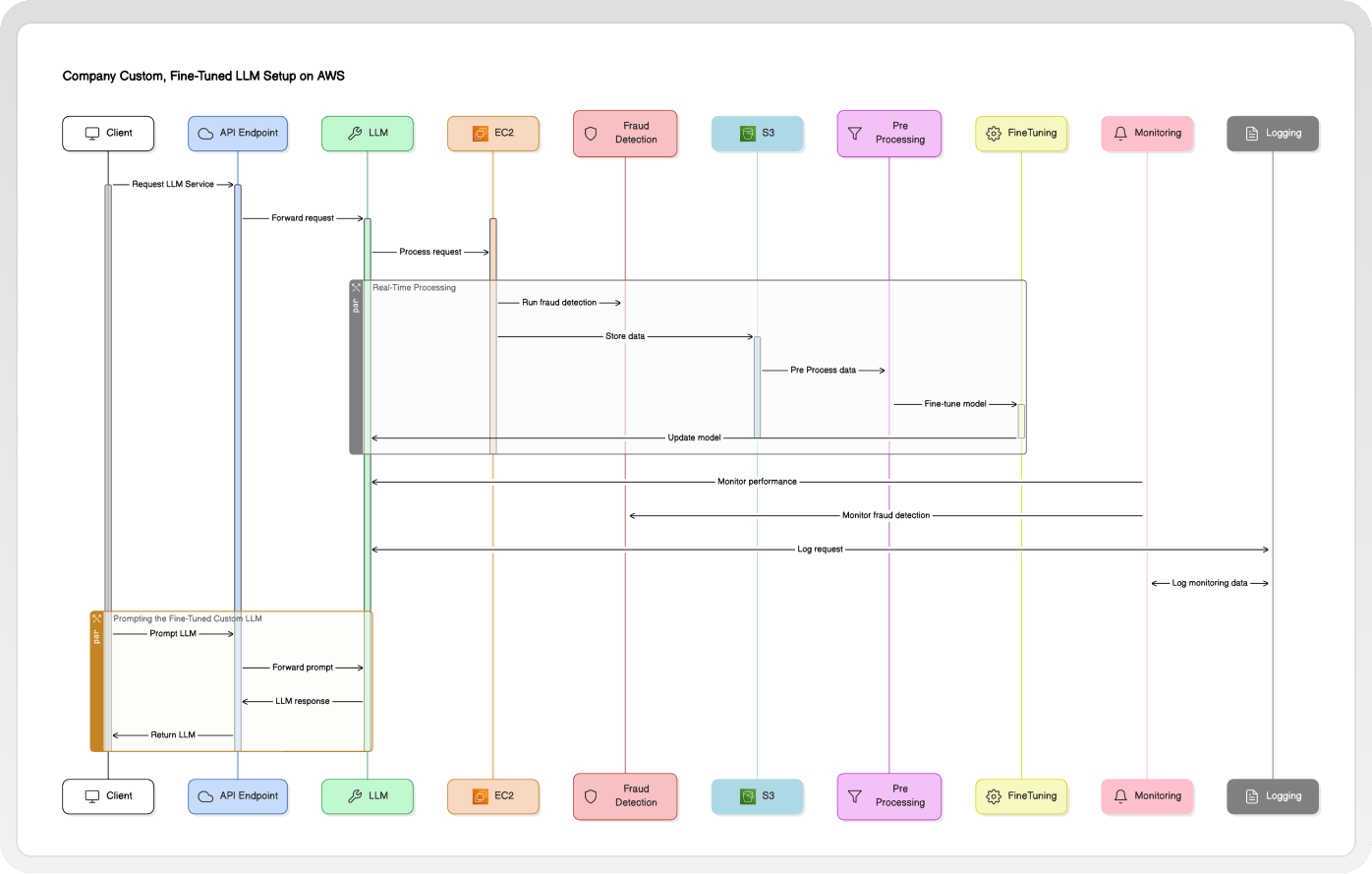Select the 'Run fraud detection' message label
This screenshot has height=874, width=1372.
(x=559, y=303)
